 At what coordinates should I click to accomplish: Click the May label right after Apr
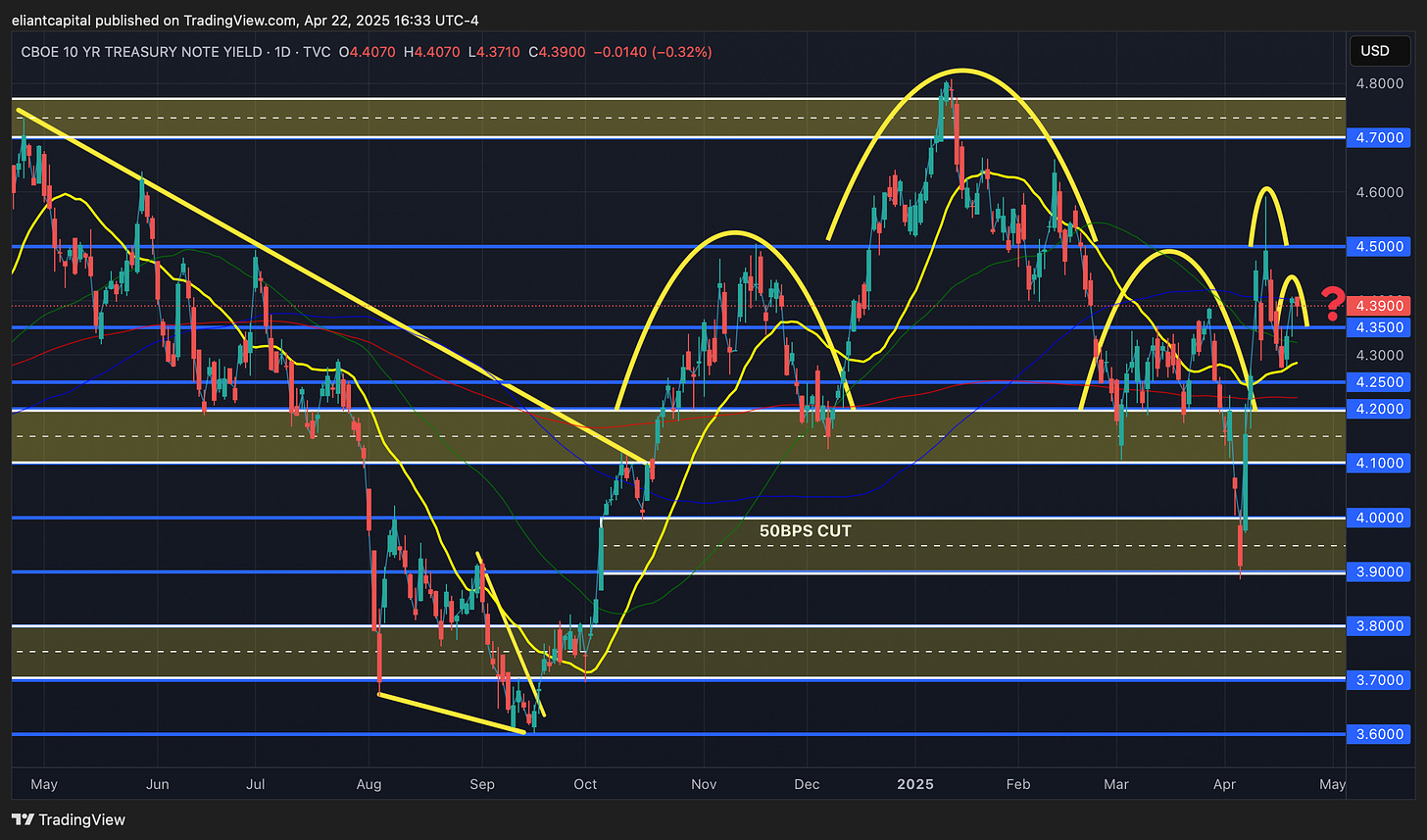coord(1333,784)
